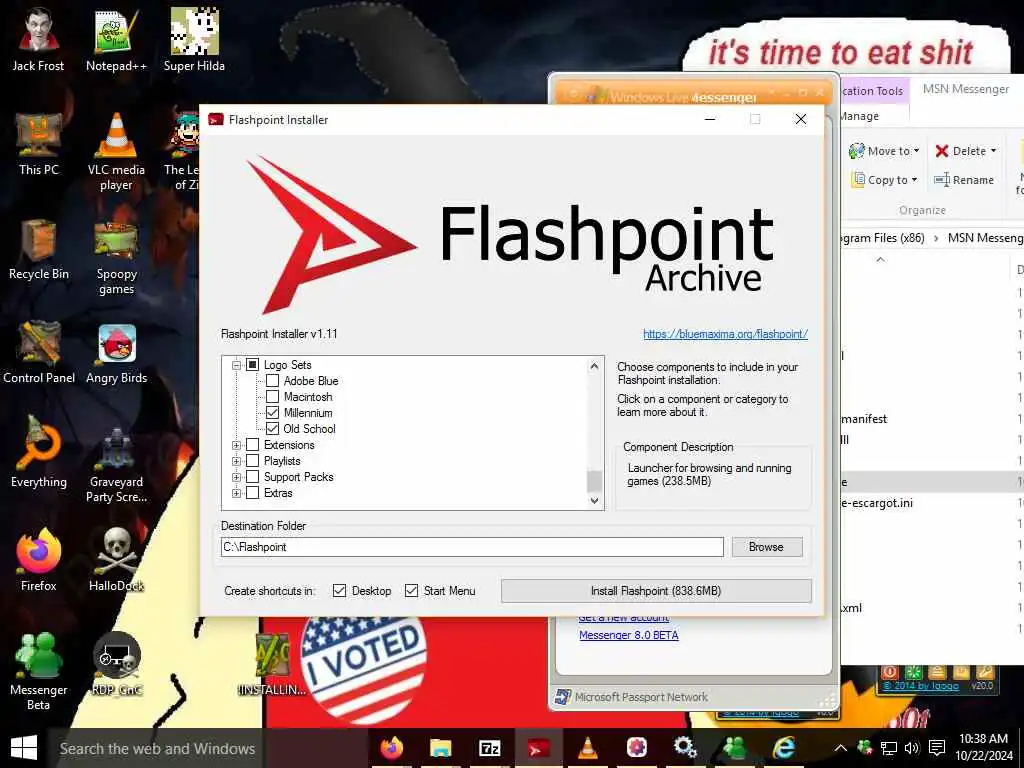Select the INSTALLIN... desktop icon
This screenshot has width=1024, height=768.
pos(272,664)
